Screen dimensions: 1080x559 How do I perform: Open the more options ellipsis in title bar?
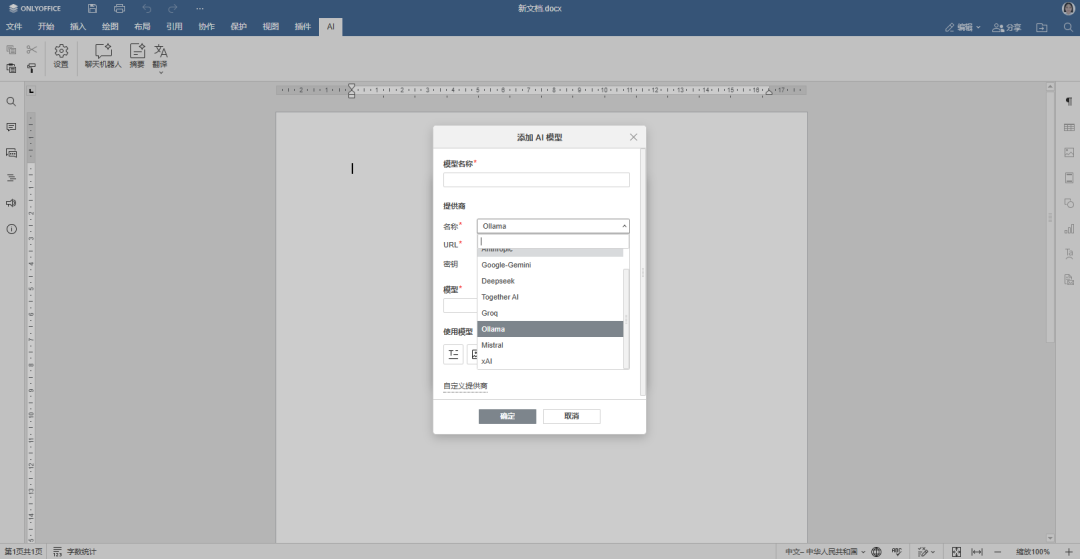(200, 8)
